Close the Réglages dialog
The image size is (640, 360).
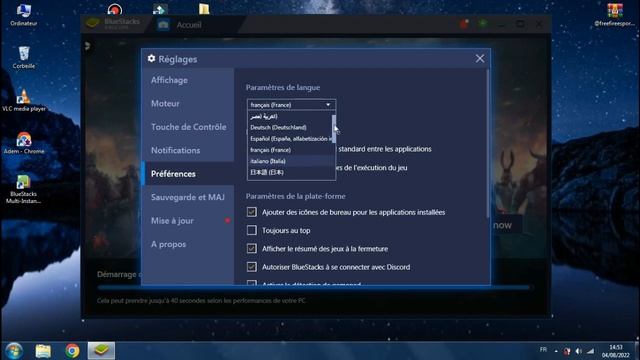coord(480,59)
